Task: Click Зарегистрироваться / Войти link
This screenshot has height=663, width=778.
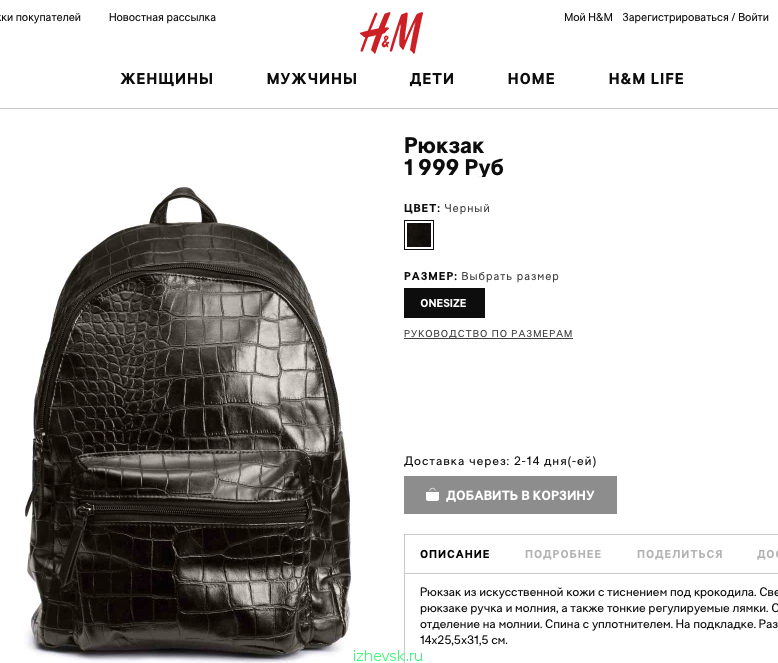Action: tap(695, 17)
